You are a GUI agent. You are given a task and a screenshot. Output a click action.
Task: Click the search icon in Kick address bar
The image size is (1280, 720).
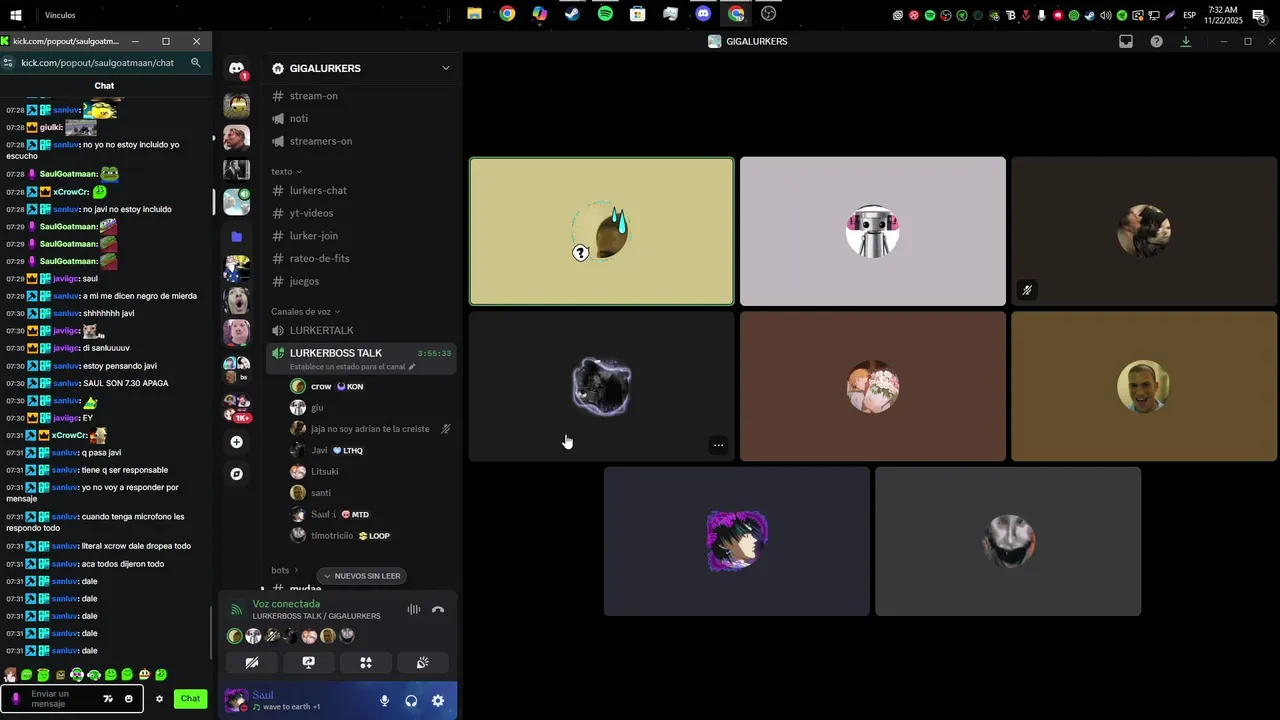pyautogui.click(x=195, y=62)
